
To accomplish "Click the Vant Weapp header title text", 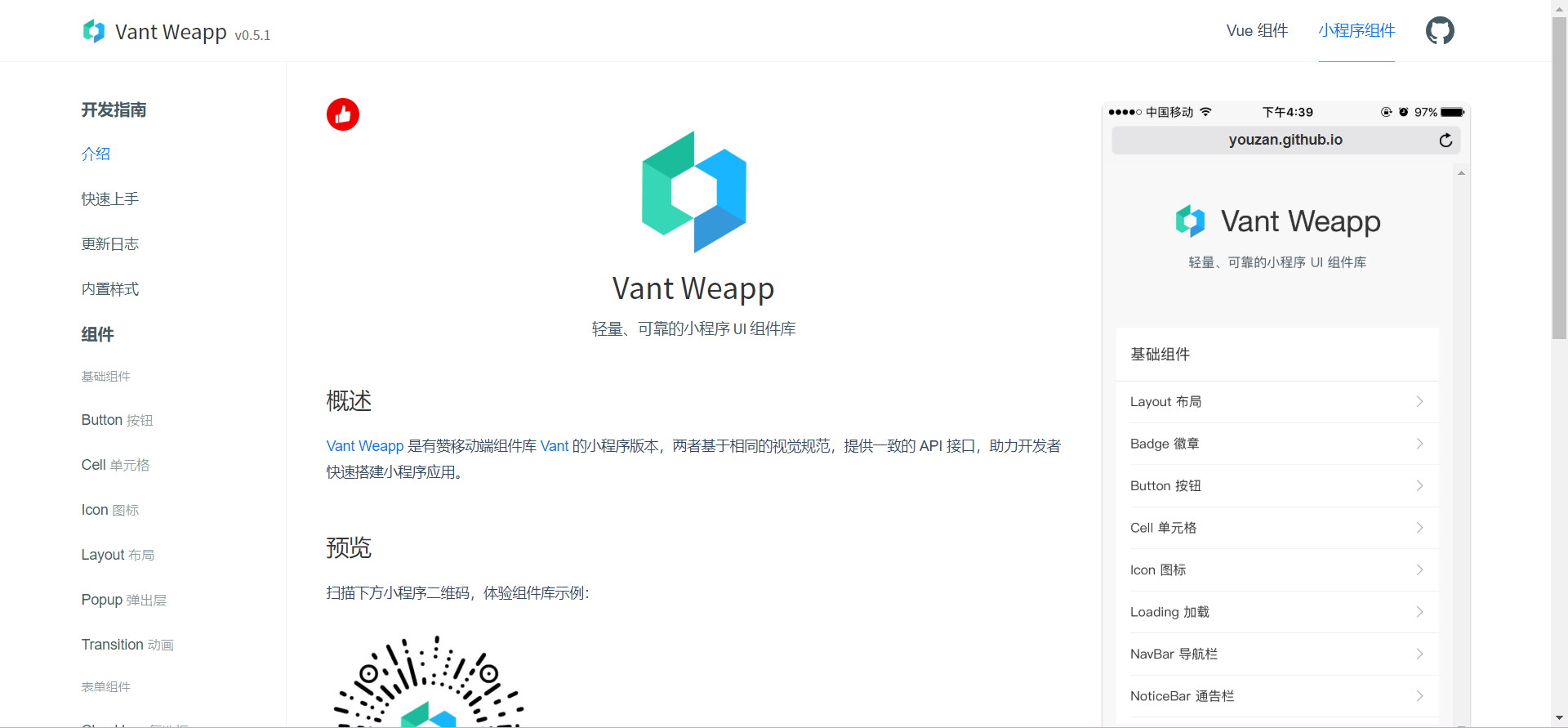I will (171, 32).
